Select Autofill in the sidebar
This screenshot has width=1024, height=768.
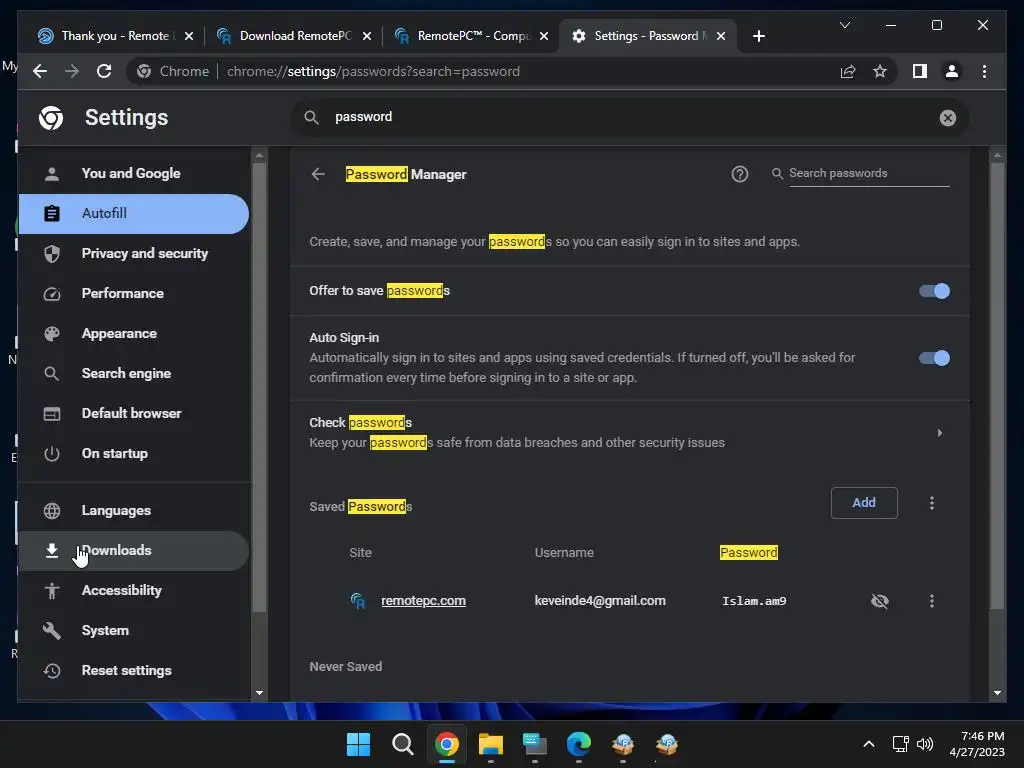coord(134,214)
